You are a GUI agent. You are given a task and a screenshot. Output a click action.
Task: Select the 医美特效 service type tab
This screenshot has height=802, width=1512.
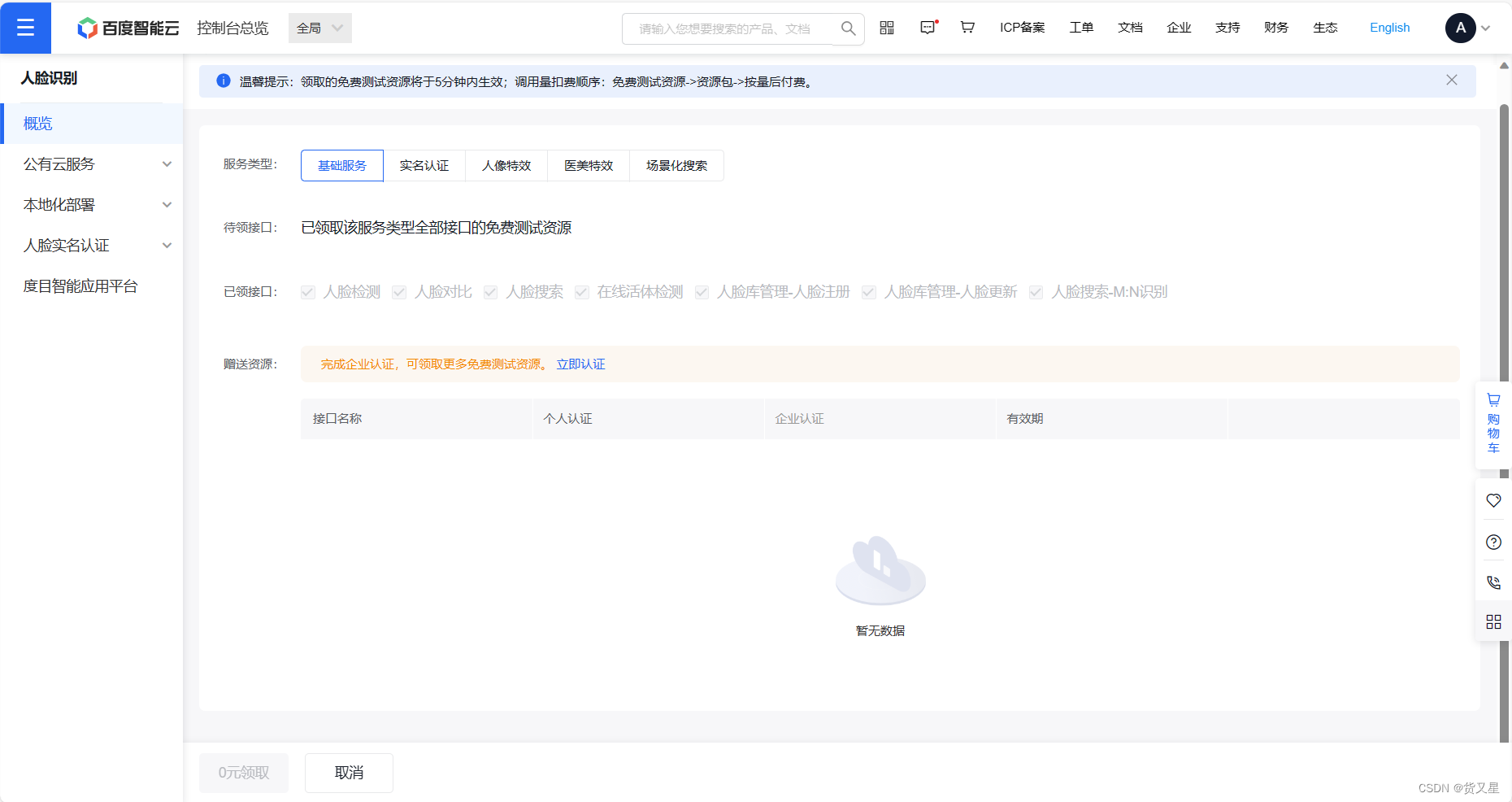(589, 165)
